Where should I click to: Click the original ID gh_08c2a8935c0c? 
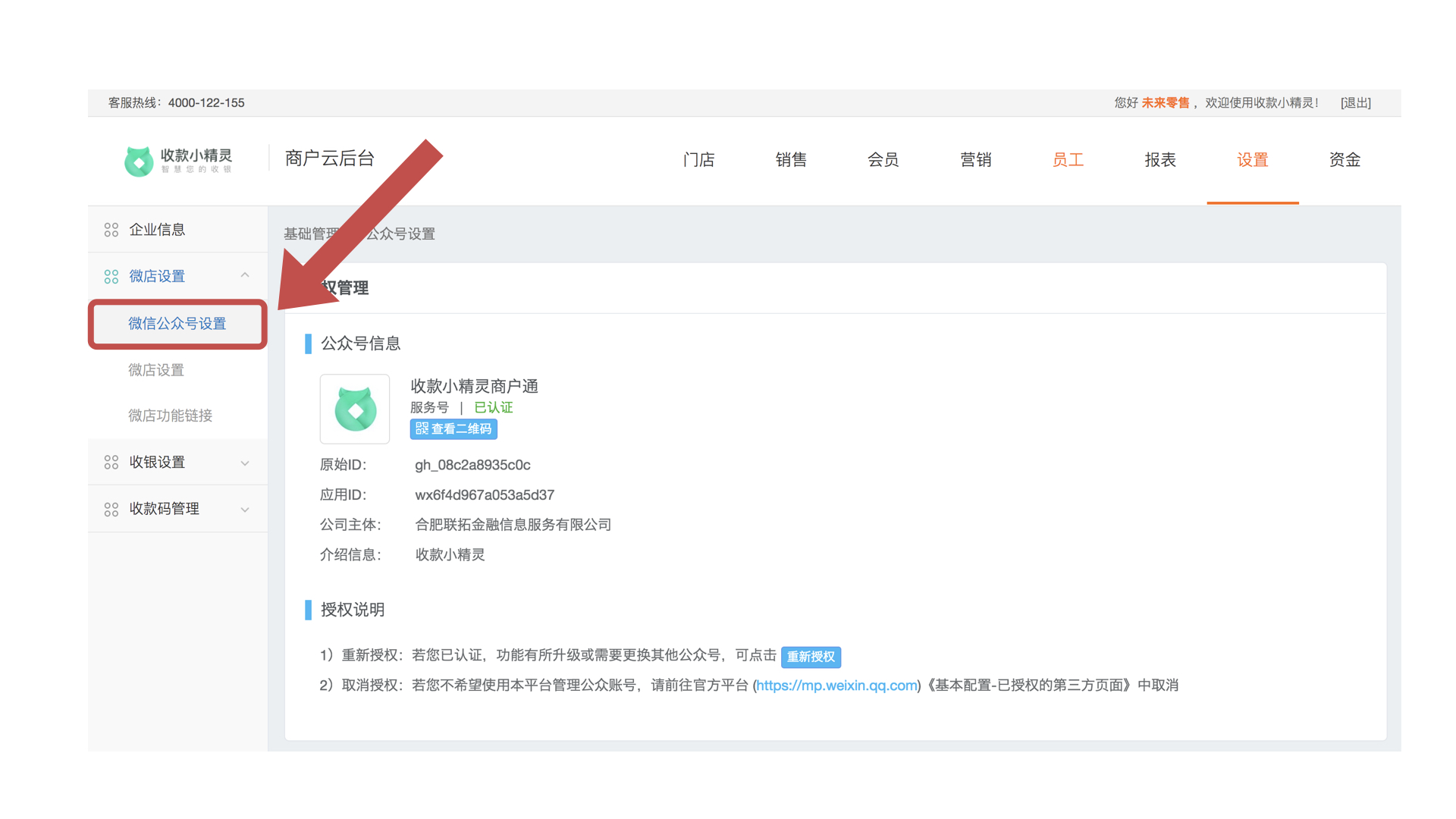point(472,465)
